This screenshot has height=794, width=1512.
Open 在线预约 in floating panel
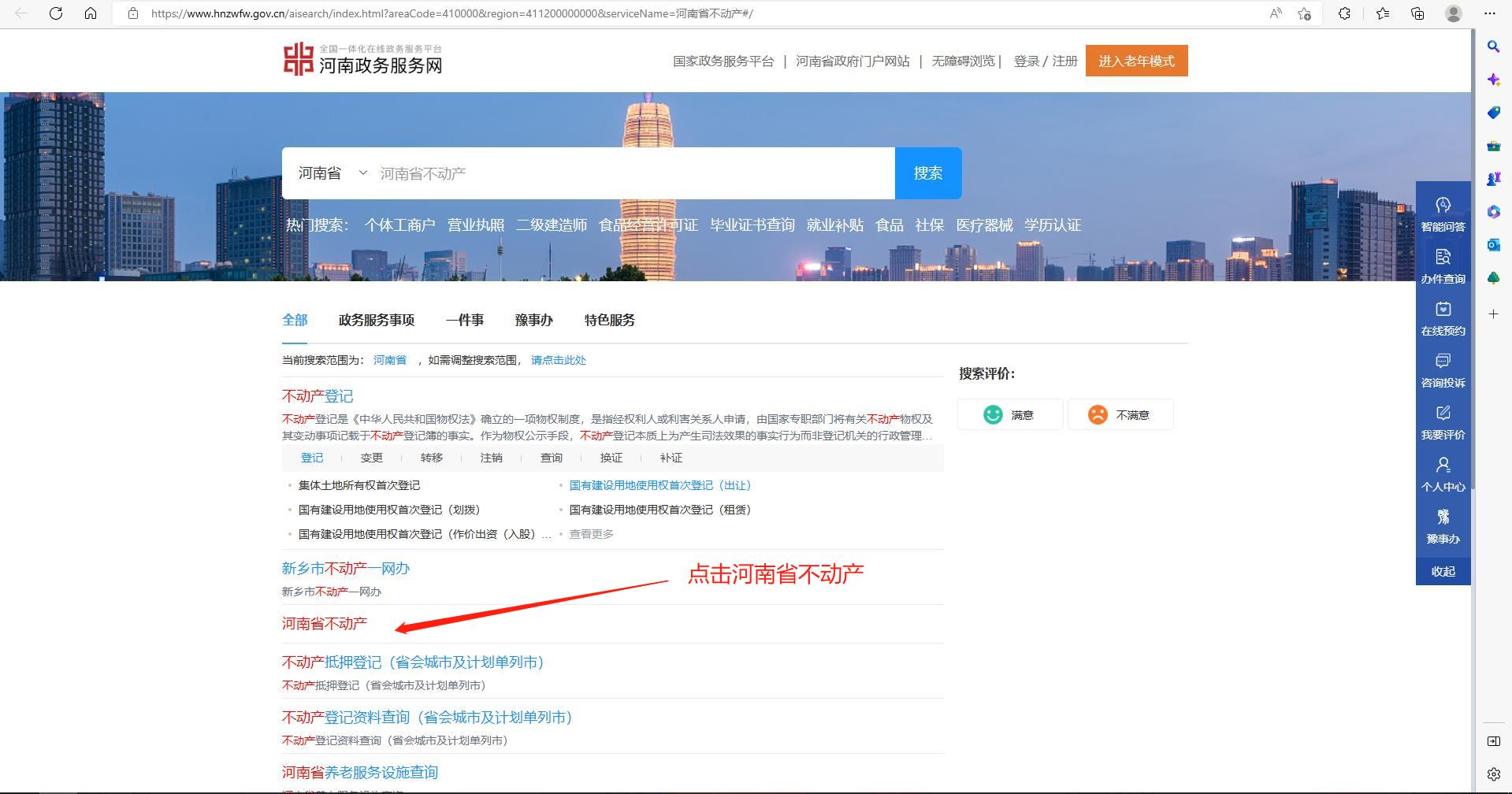[x=1443, y=318]
